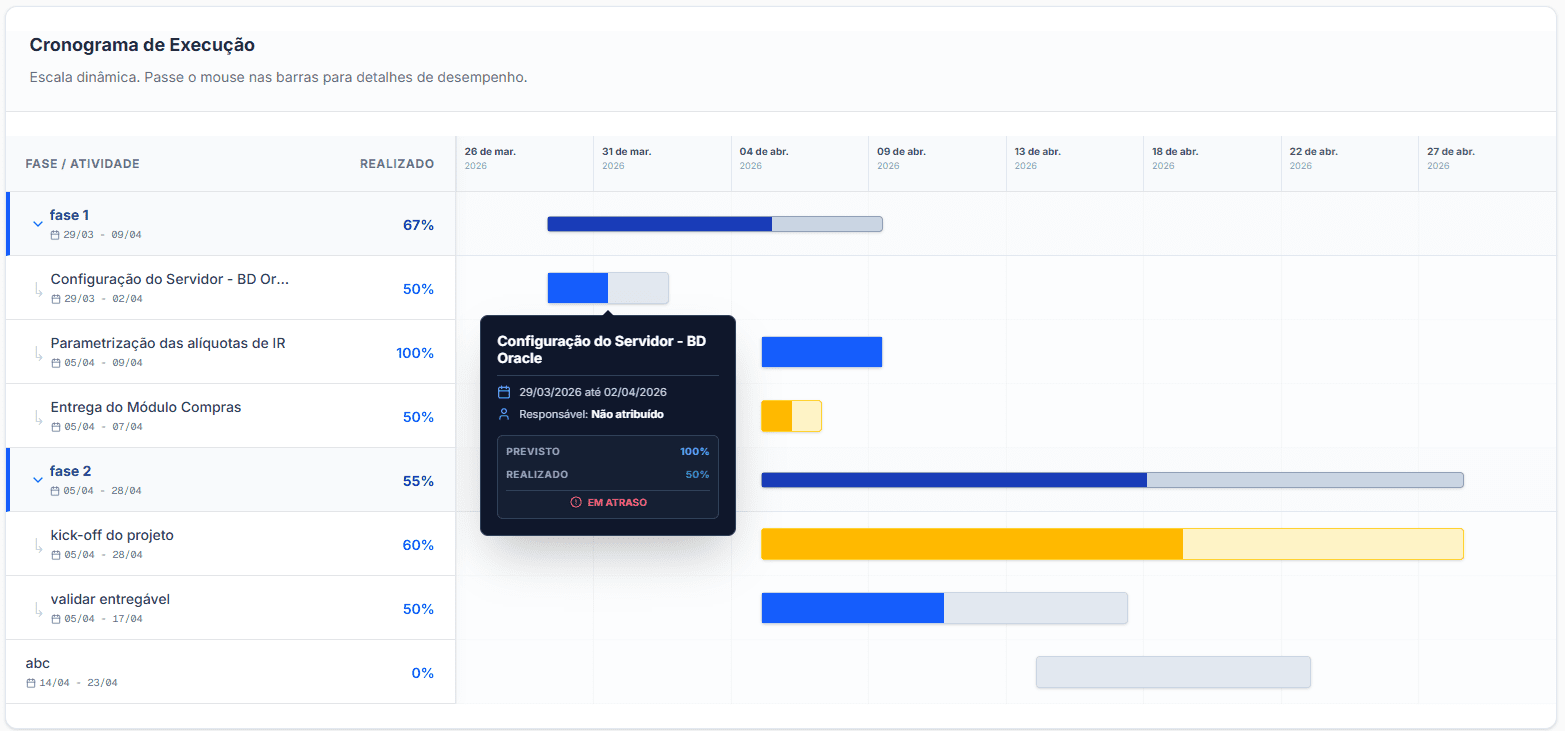Click 60% value for kick-off do projeto
Image resolution: width=1565 pixels, height=731 pixels.
[418, 545]
